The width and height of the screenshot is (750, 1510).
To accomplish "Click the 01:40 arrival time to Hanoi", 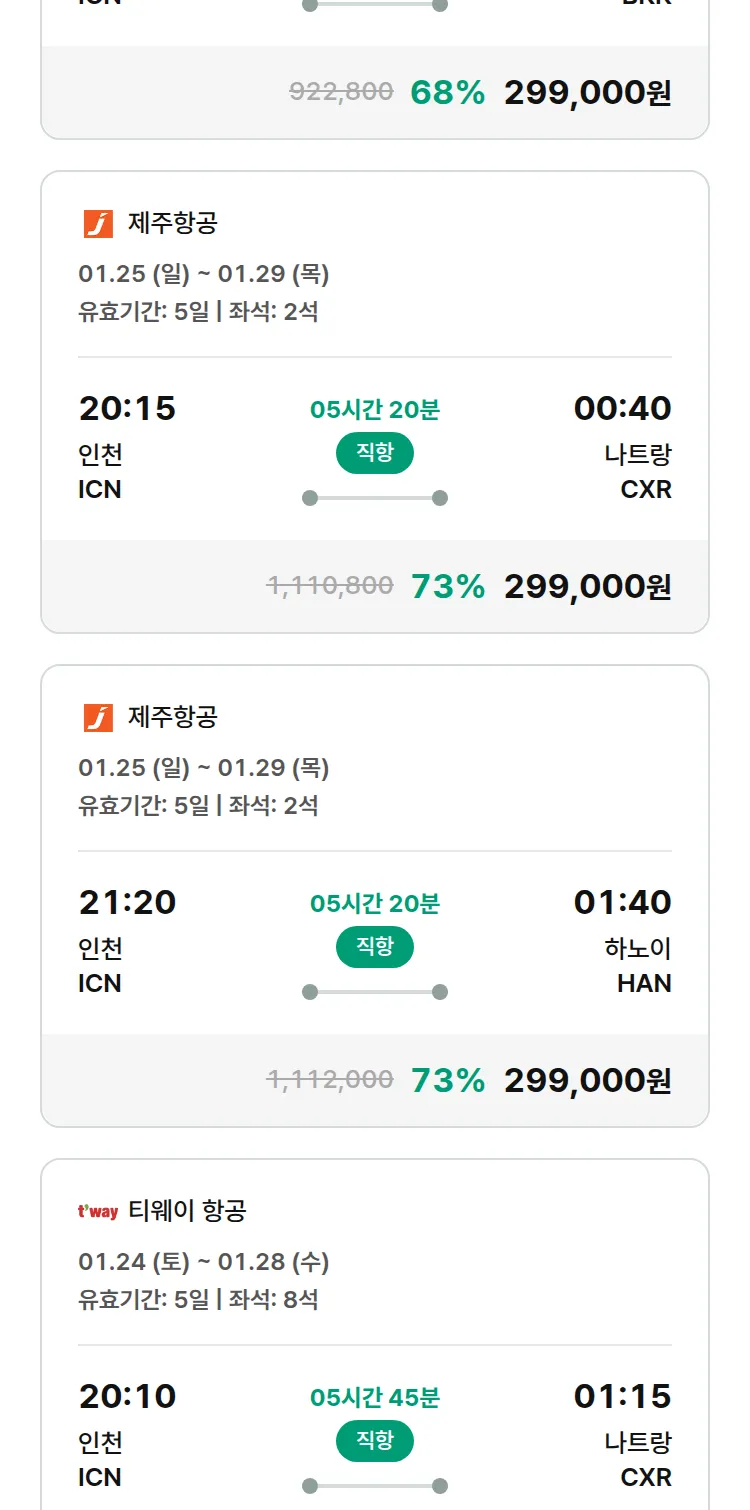I will point(622,902).
